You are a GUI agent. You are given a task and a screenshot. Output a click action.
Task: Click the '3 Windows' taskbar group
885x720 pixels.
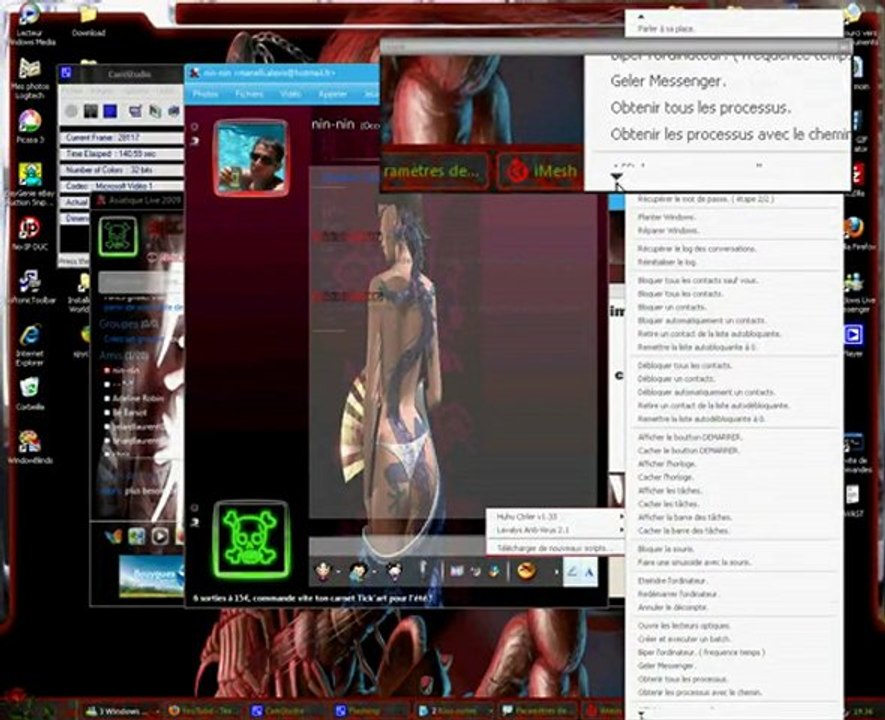pyautogui.click(x=119, y=711)
